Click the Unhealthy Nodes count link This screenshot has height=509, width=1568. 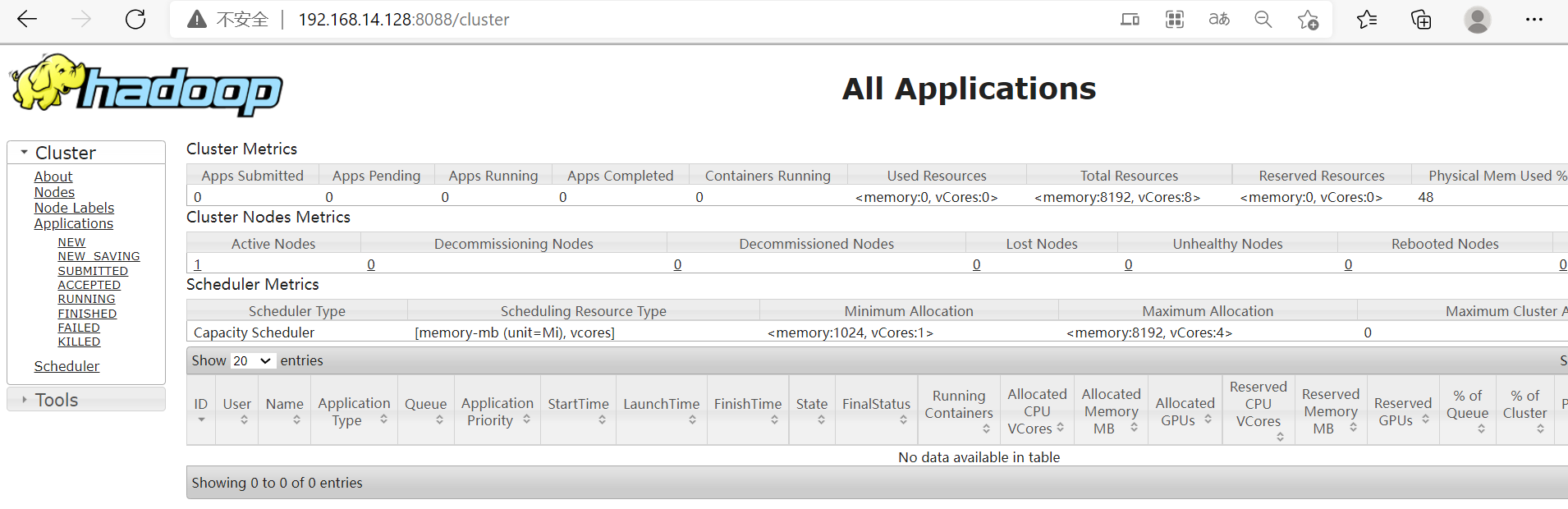pyautogui.click(x=1128, y=264)
